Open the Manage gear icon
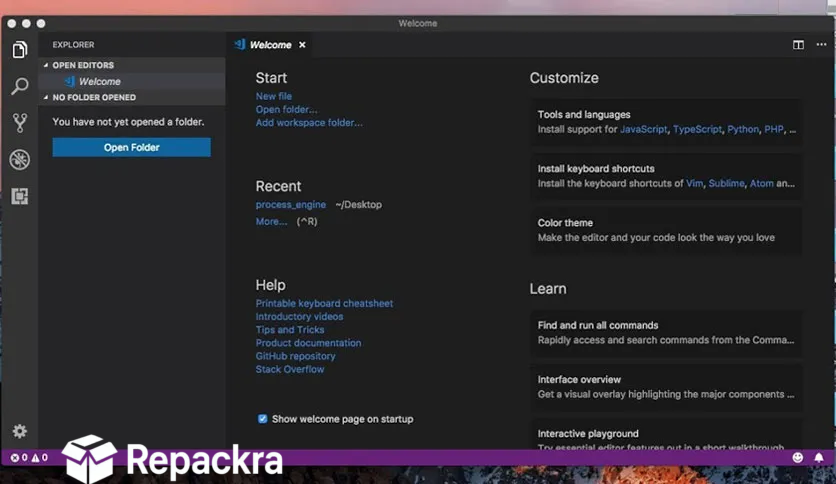 pos(20,431)
